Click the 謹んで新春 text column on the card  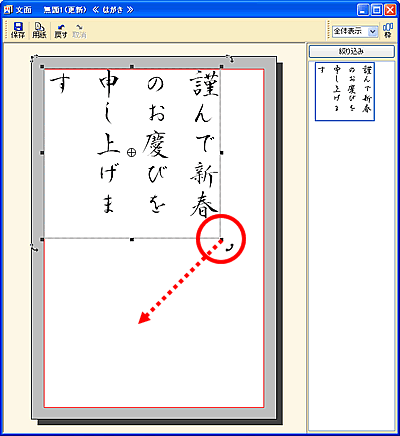(x=205, y=143)
